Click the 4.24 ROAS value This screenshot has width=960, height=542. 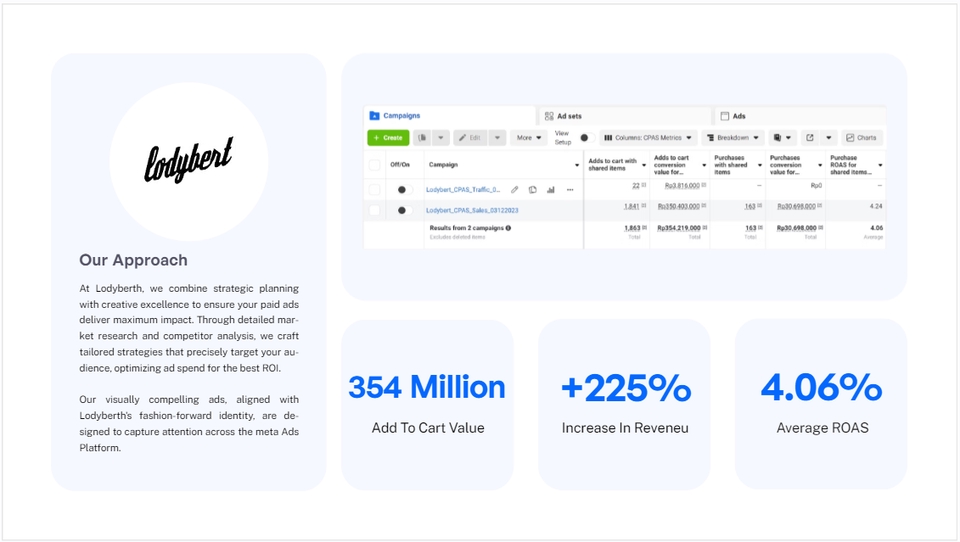click(876, 206)
